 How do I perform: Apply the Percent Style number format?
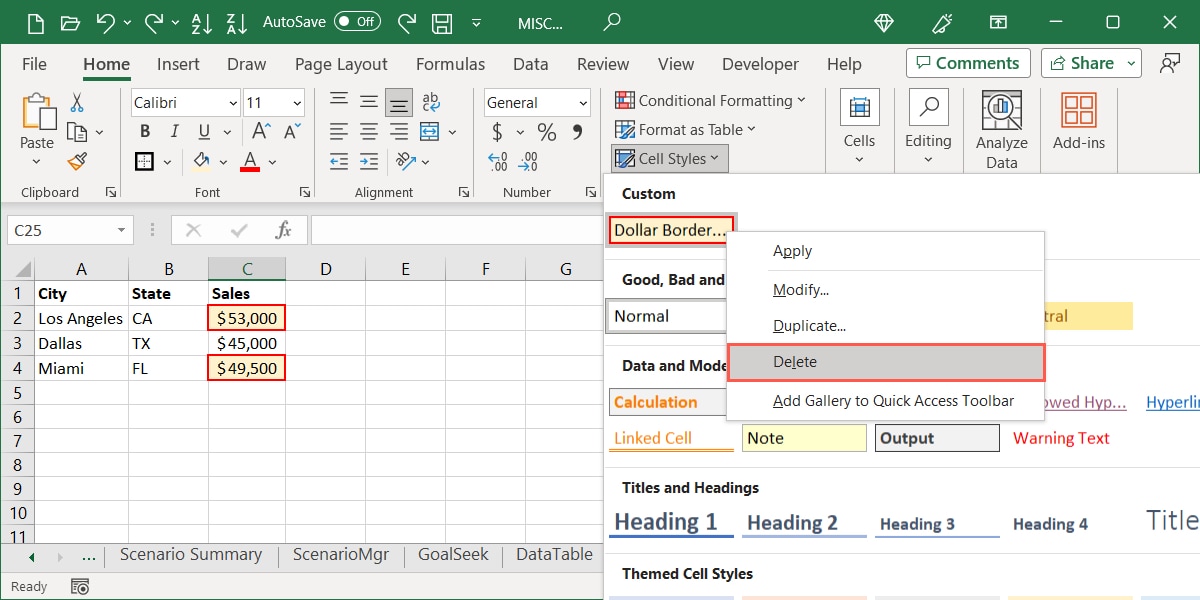pos(546,131)
